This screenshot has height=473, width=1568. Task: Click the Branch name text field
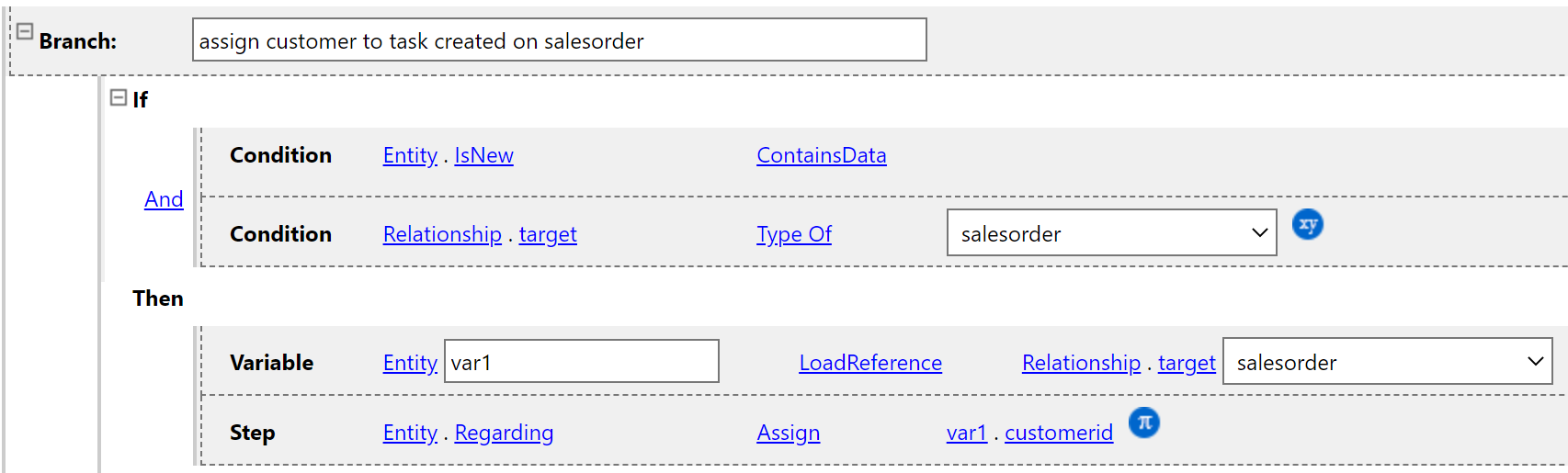559,40
